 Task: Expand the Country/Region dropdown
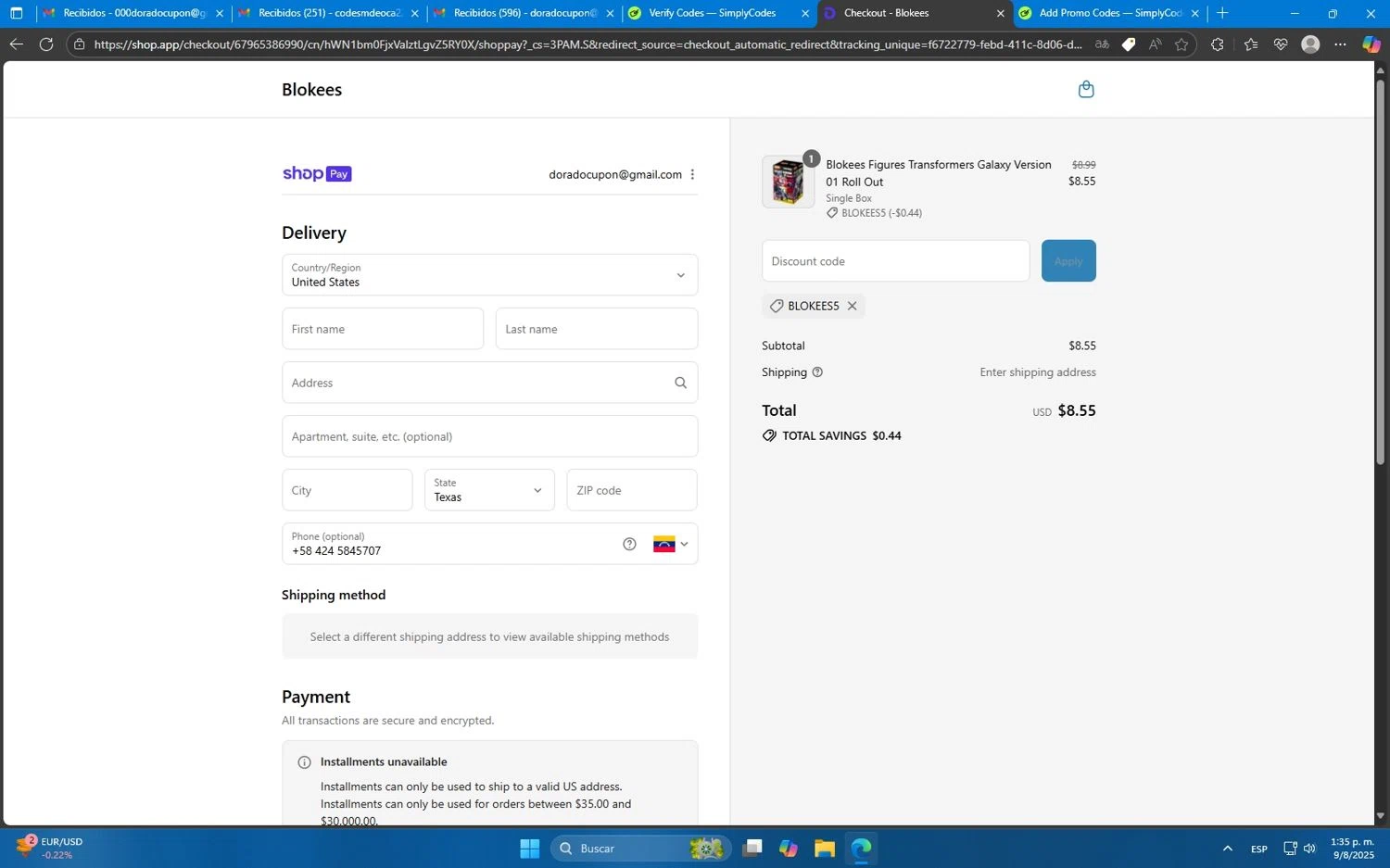[489, 275]
